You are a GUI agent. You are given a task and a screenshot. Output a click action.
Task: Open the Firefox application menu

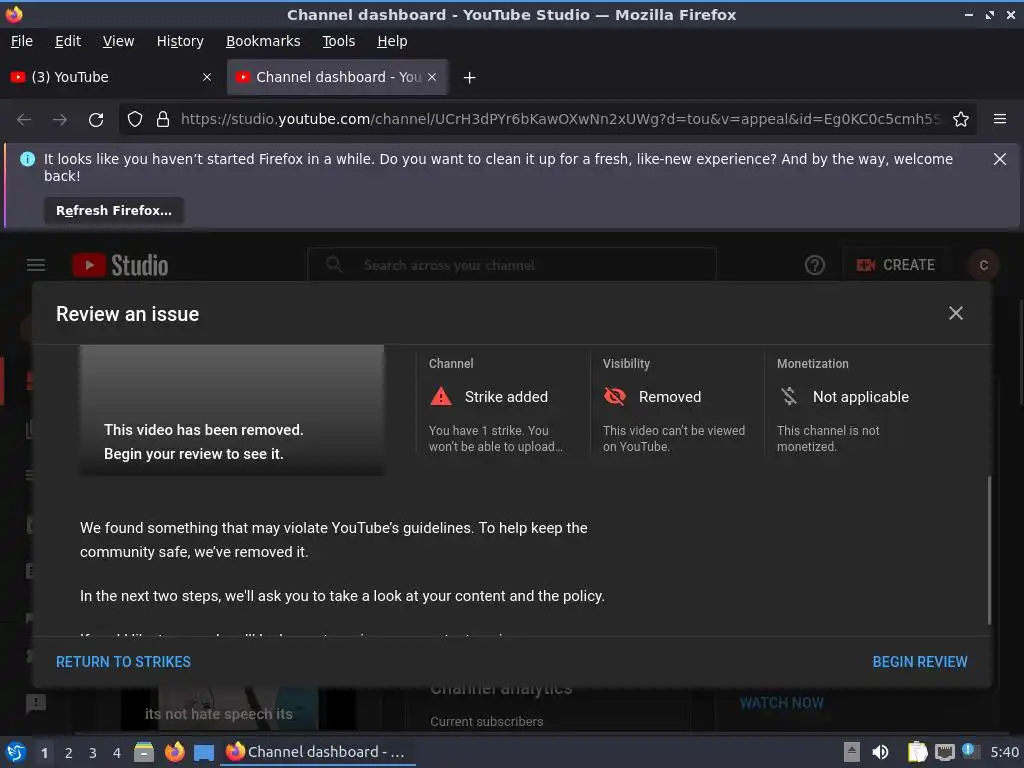coord(1000,120)
